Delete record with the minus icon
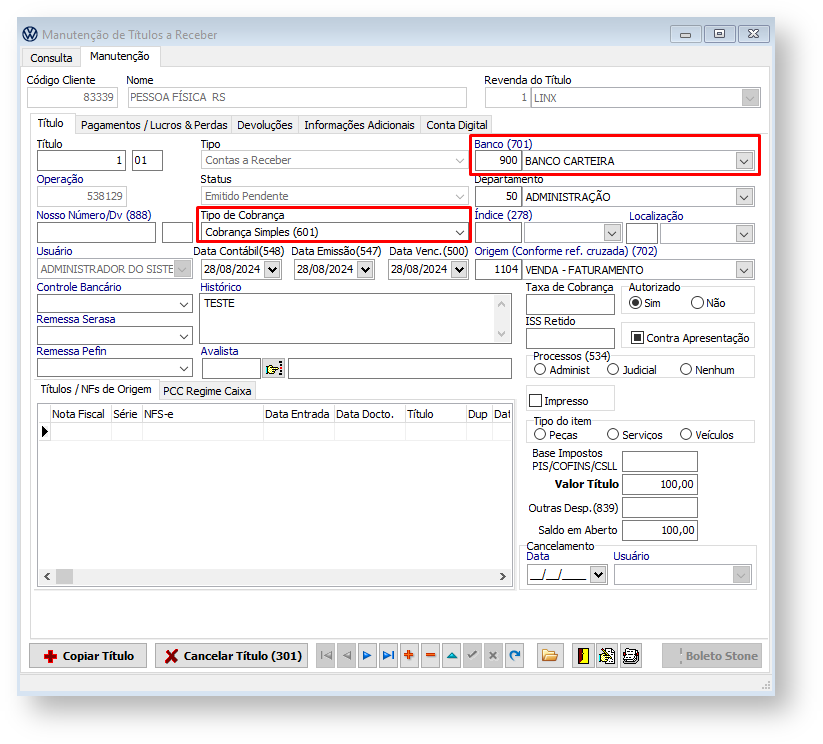This screenshot has width=823, height=744. click(x=430, y=655)
